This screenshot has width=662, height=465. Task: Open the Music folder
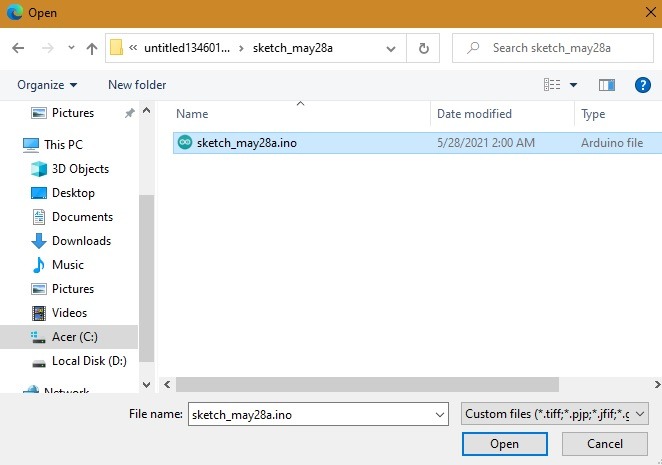point(68,265)
